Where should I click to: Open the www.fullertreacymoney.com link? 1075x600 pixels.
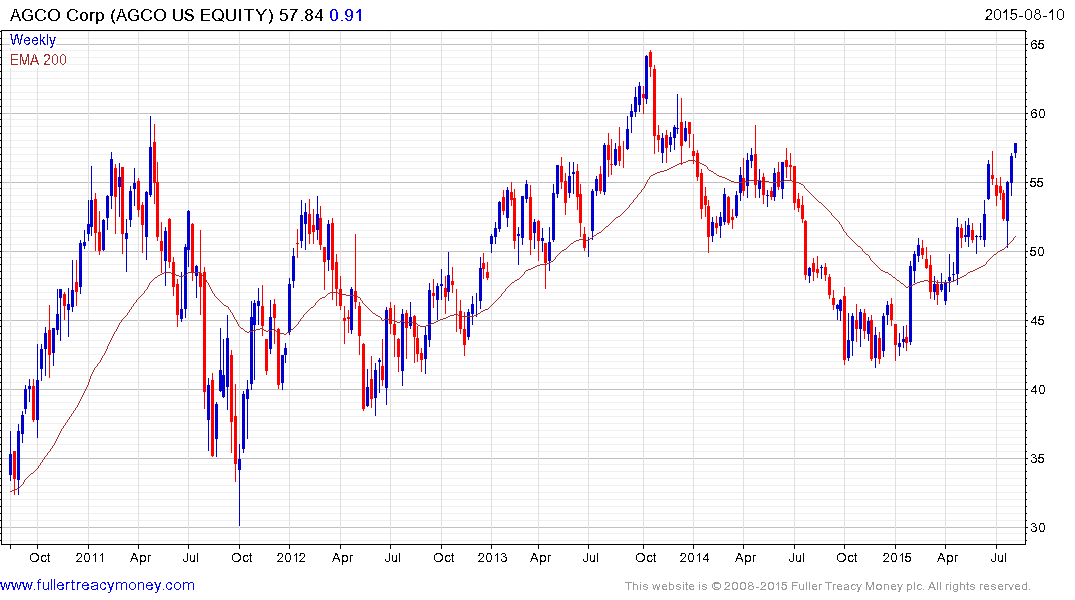click(x=97, y=585)
